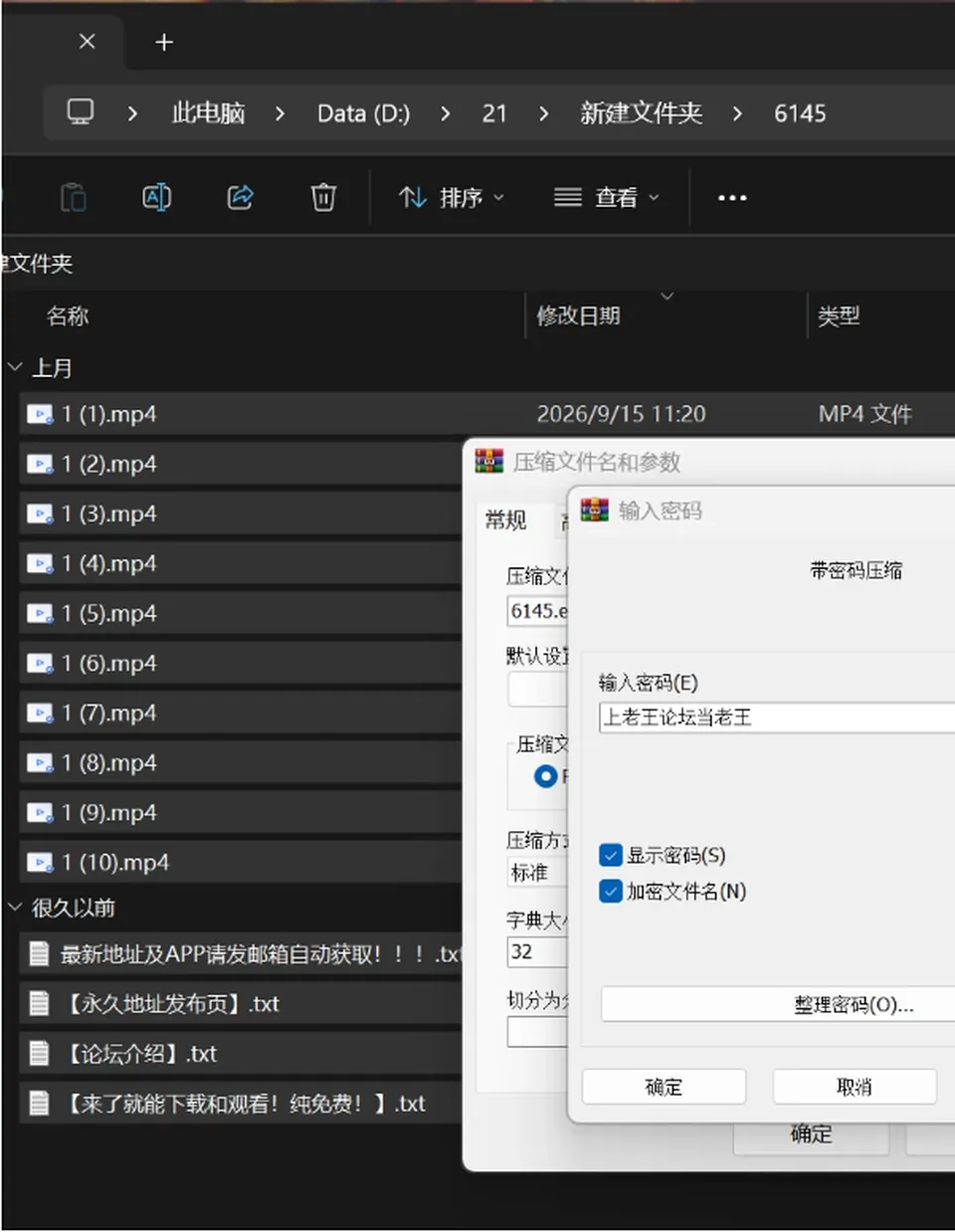955x1232 pixels.
Task: Click the delete trash icon
Action: click(323, 197)
